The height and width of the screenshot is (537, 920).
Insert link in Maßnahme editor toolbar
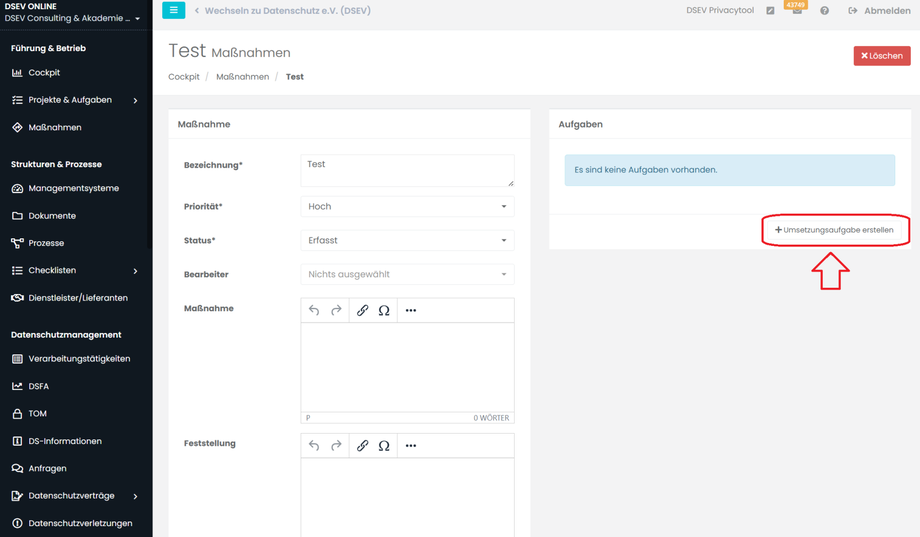coord(362,310)
